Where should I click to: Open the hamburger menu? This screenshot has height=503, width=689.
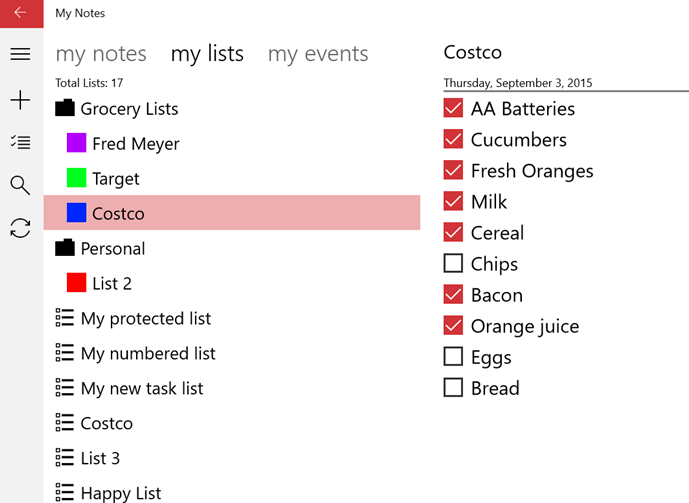point(20,54)
